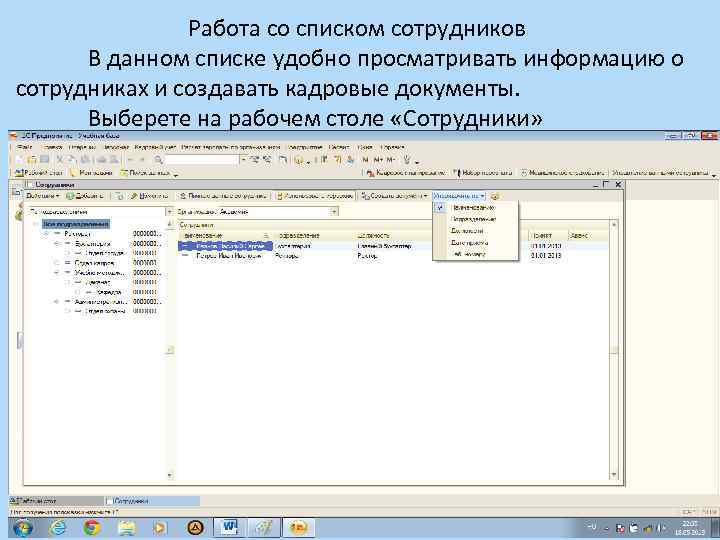The height and width of the screenshot is (540, 720).
Task: Open the Расчет зарплаты по организациям menu
Action: [x=231, y=147]
